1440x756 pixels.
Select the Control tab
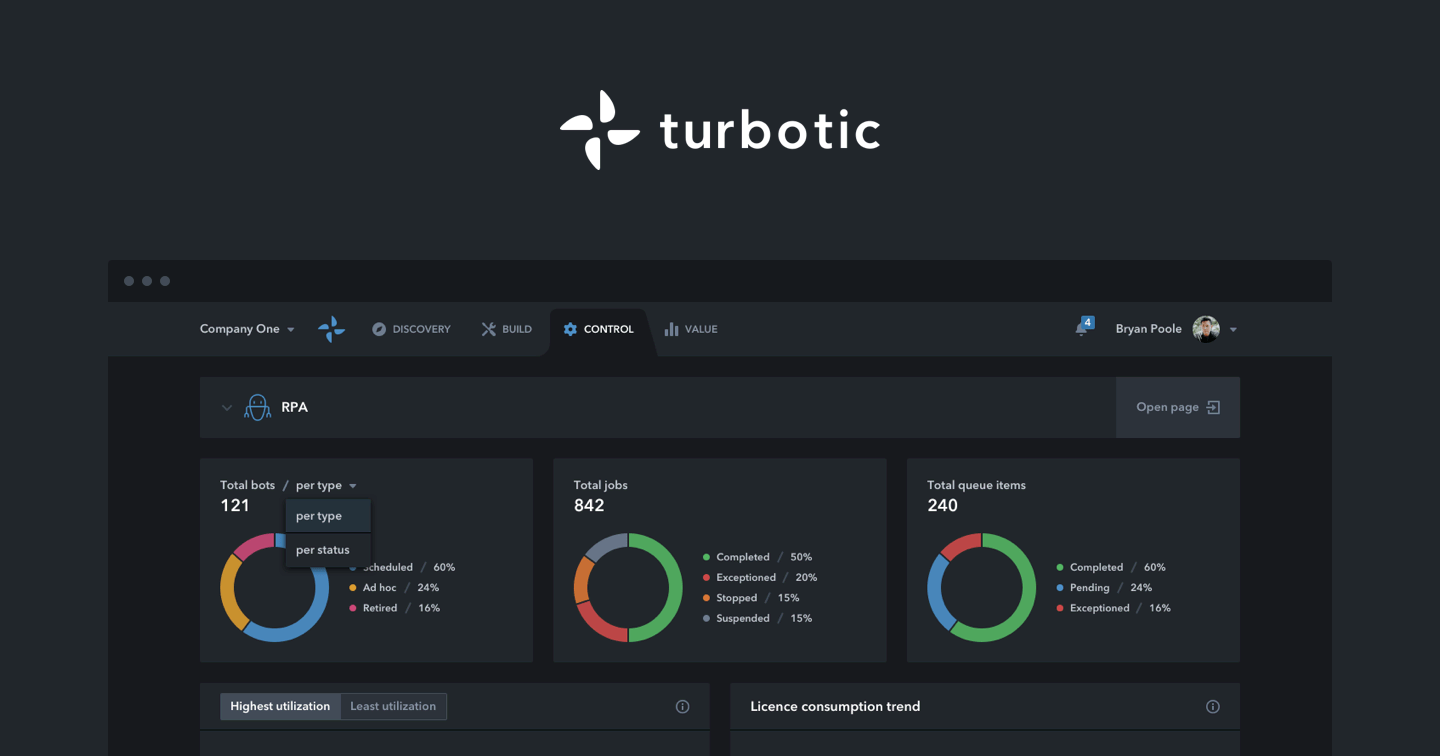598,329
